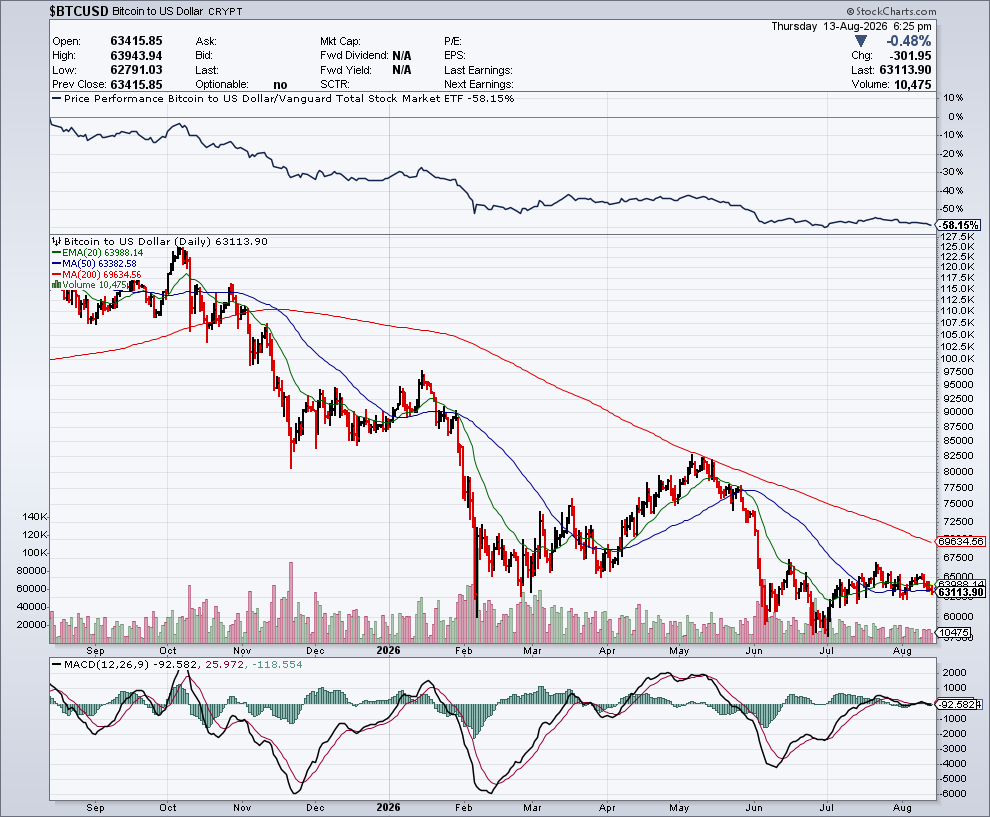Click the 'P/E:' label
Screen dimensions: 990x817
(x=454, y=41)
